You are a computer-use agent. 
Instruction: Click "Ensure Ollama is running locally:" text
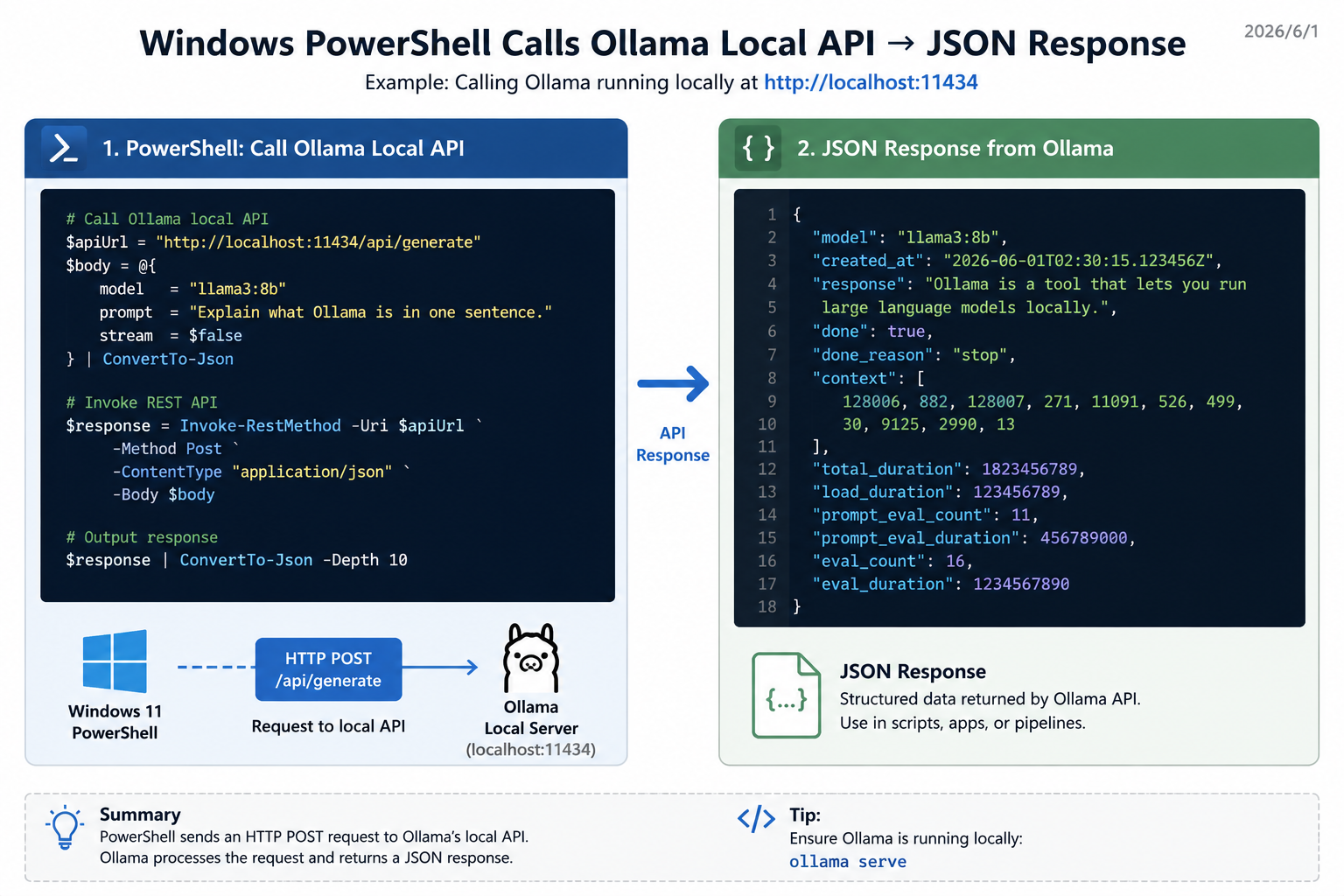point(906,839)
